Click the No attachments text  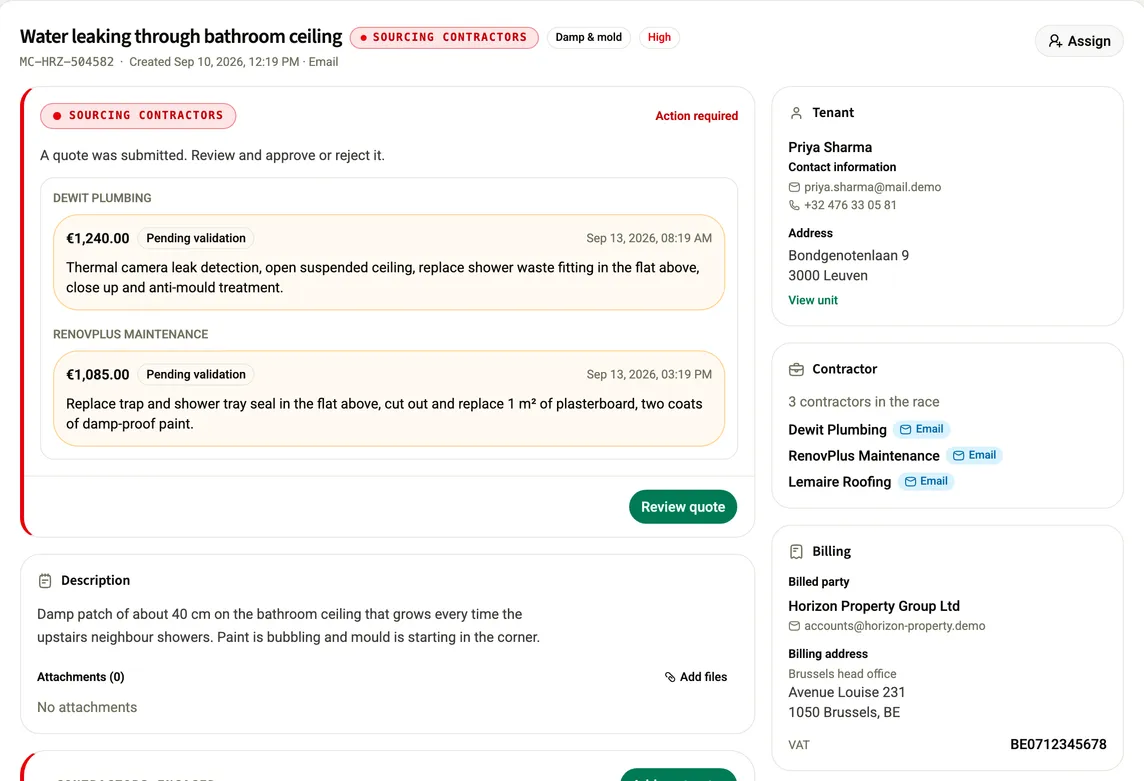[87, 707]
